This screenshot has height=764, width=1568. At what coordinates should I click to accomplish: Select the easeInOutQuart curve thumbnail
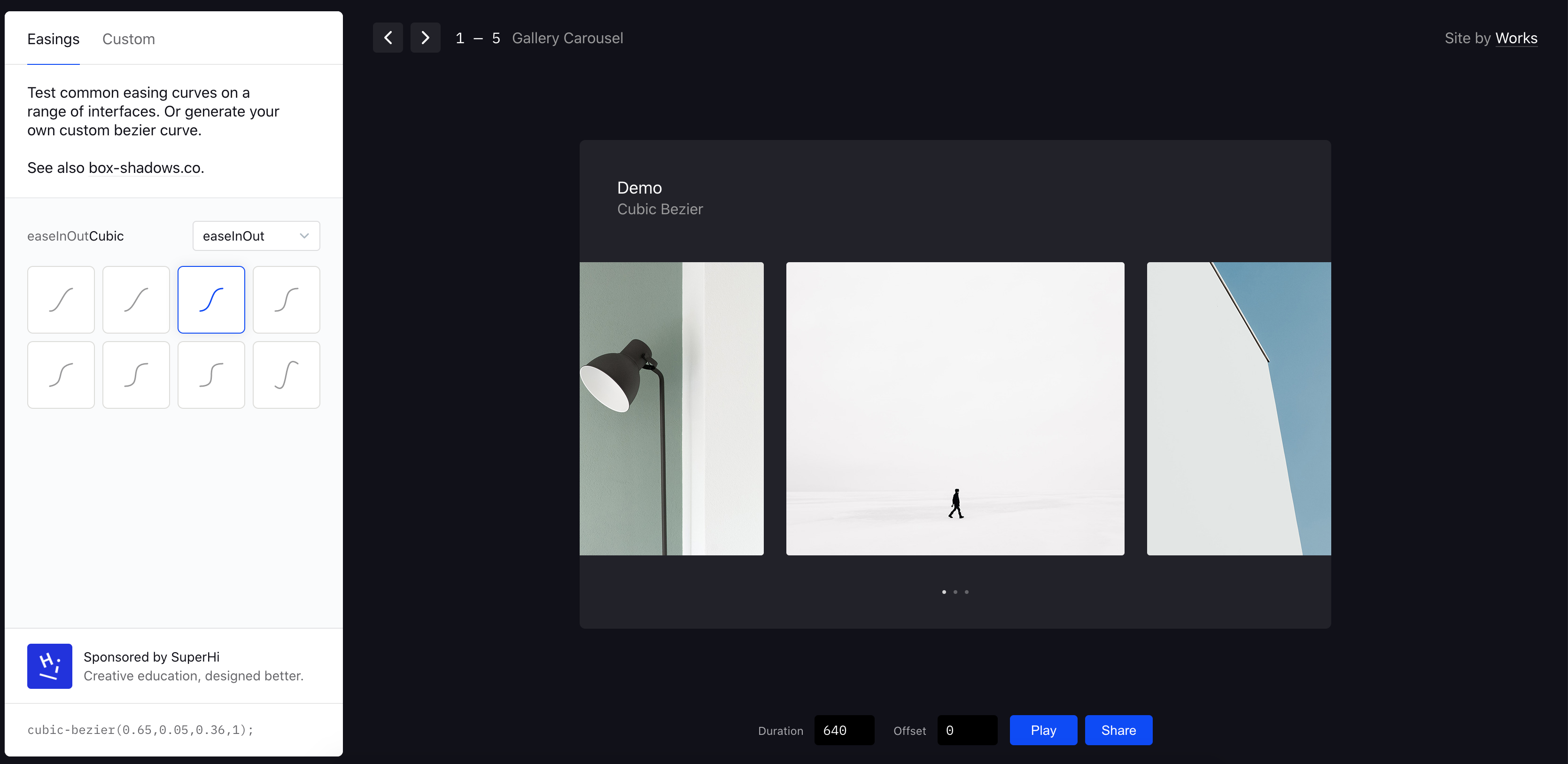click(286, 299)
